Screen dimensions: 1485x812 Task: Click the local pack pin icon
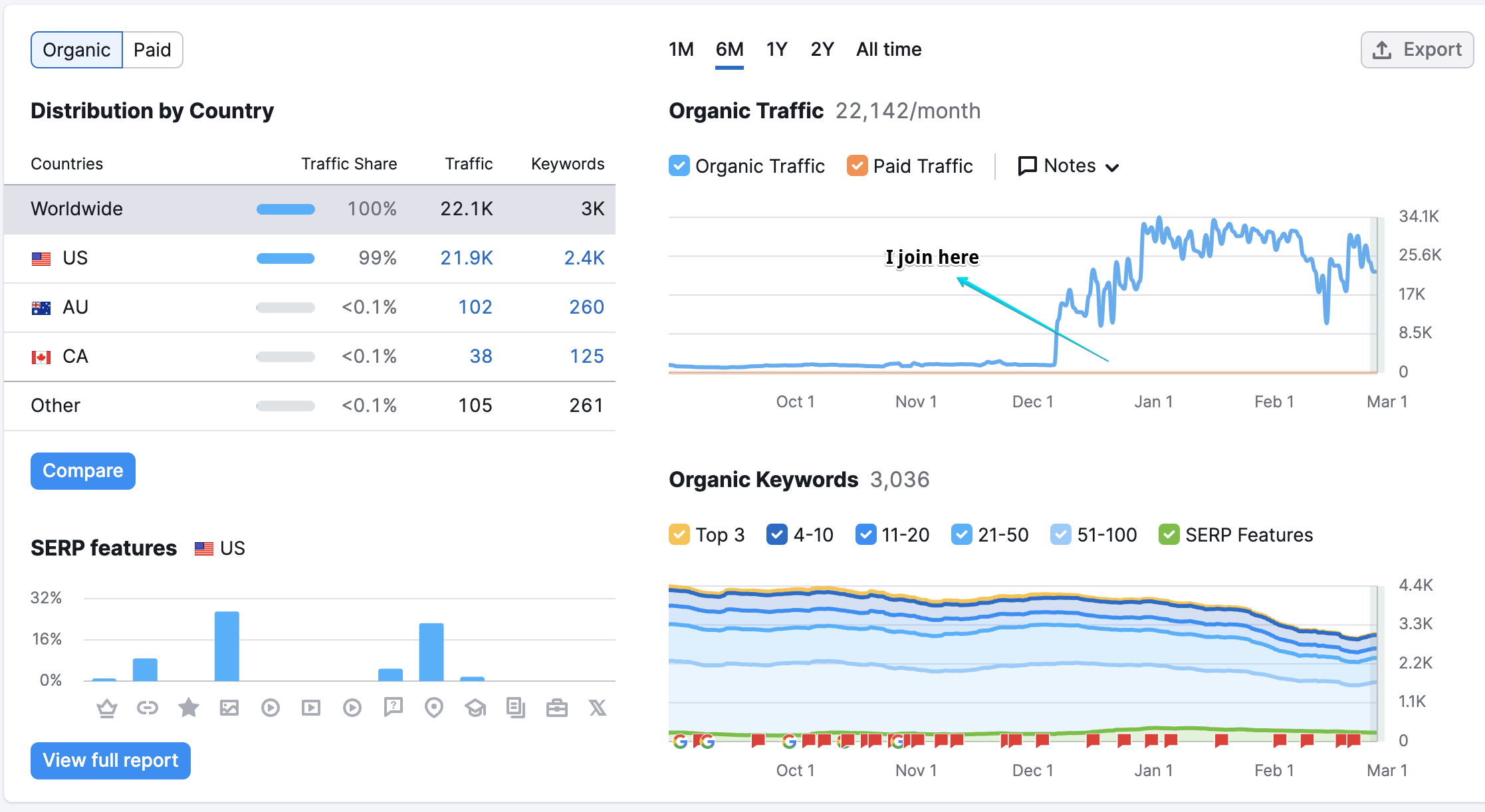pos(434,708)
